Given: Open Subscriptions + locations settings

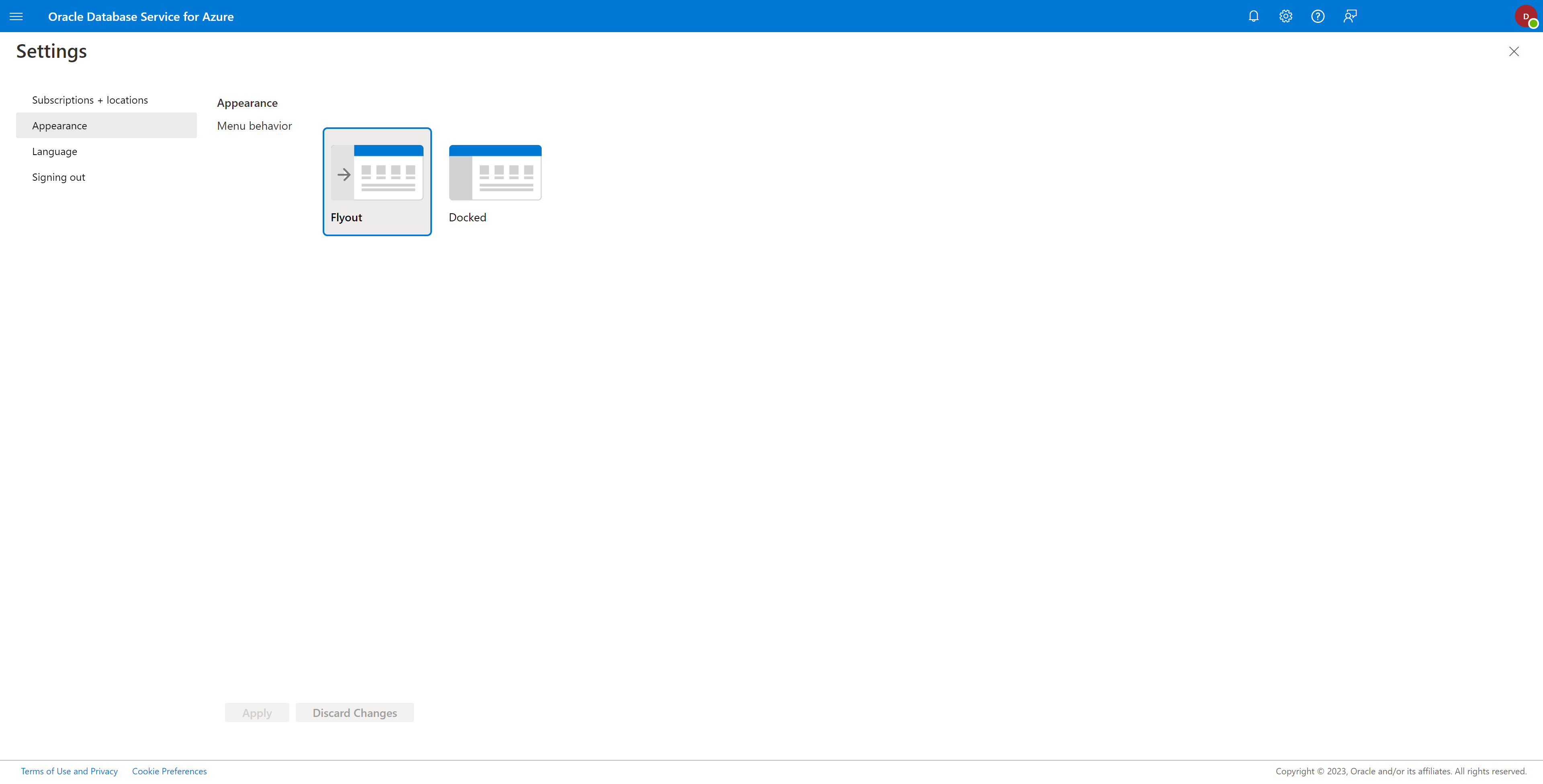Looking at the screenshot, I should (90, 99).
